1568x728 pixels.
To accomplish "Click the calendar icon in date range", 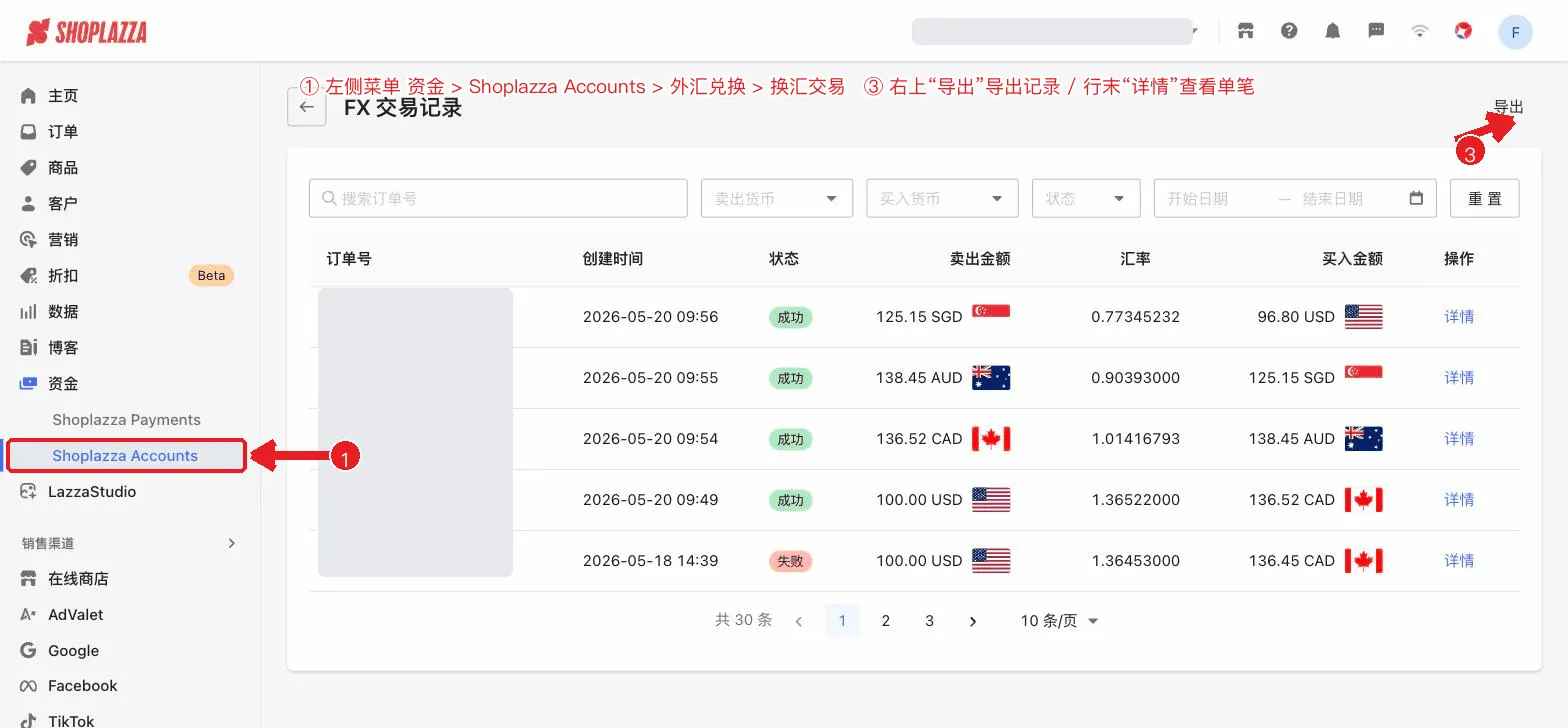I will click(1416, 198).
